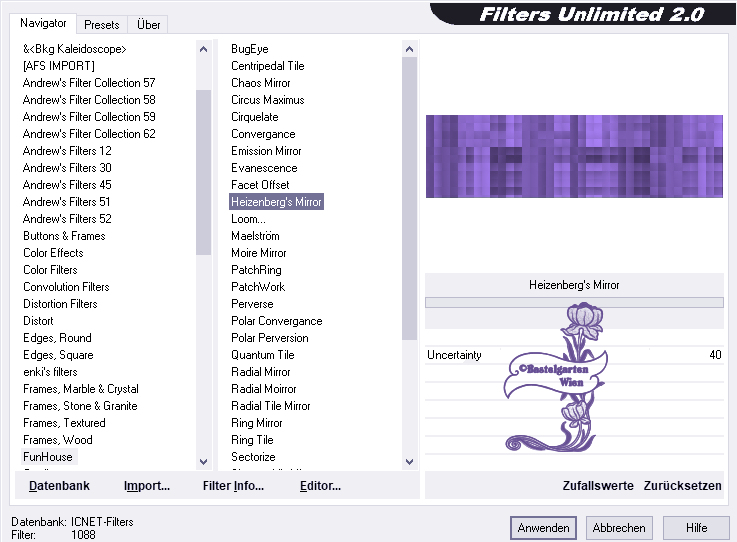The height and width of the screenshot is (542, 737).
Task: Switch to the Presets tab
Action: click(x=102, y=24)
